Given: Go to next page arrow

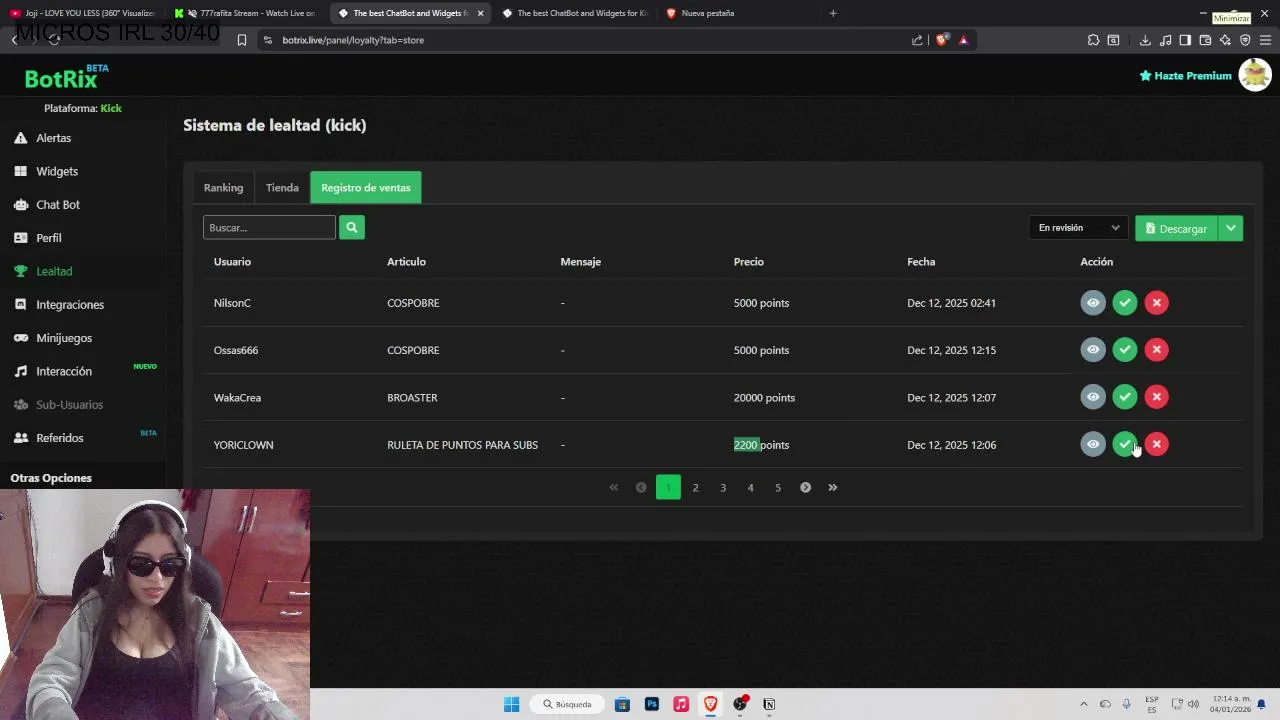Looking at the screenshot, I should tap(805, 487).
